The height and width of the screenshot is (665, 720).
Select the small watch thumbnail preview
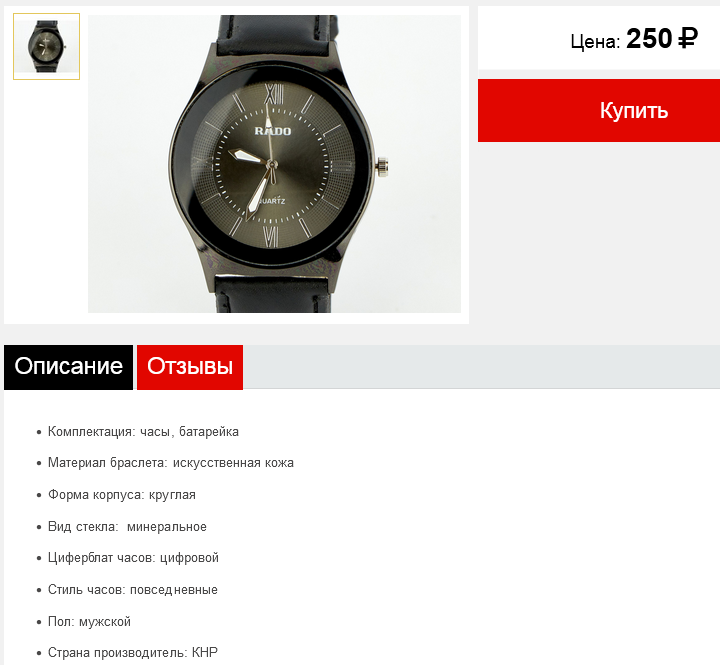coord(46,46)
